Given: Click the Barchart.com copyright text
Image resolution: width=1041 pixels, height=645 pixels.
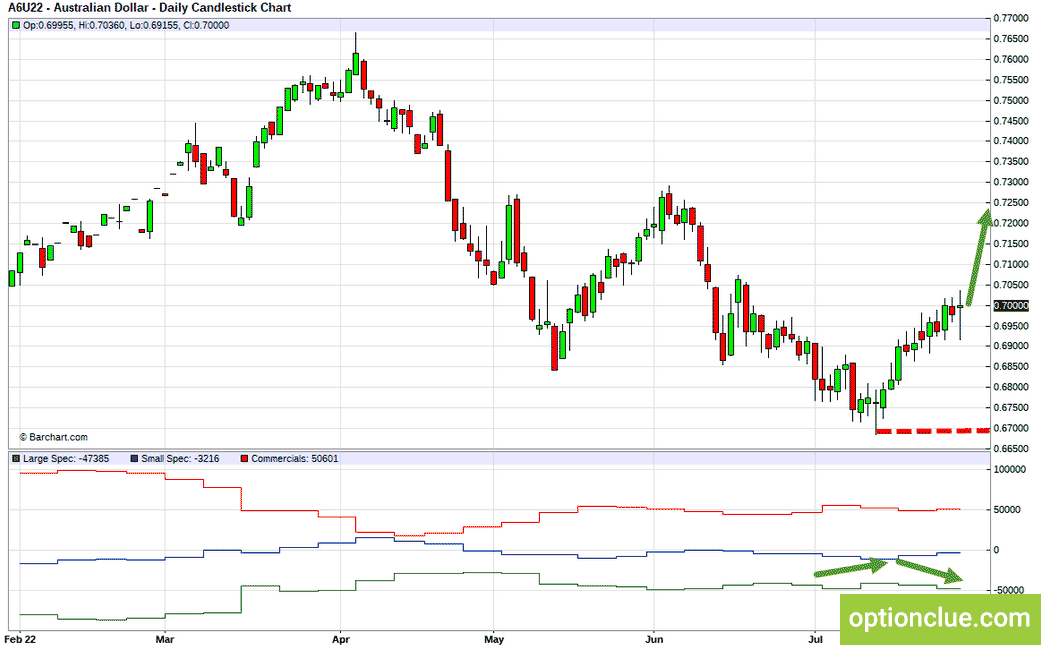Looking at the screenshot, I should tap(53, 437).
